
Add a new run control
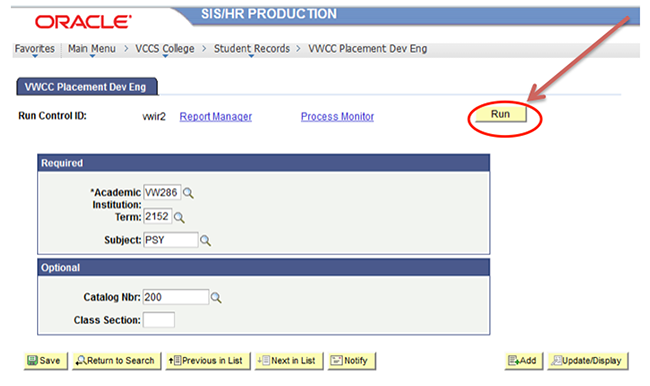point(524,361)
